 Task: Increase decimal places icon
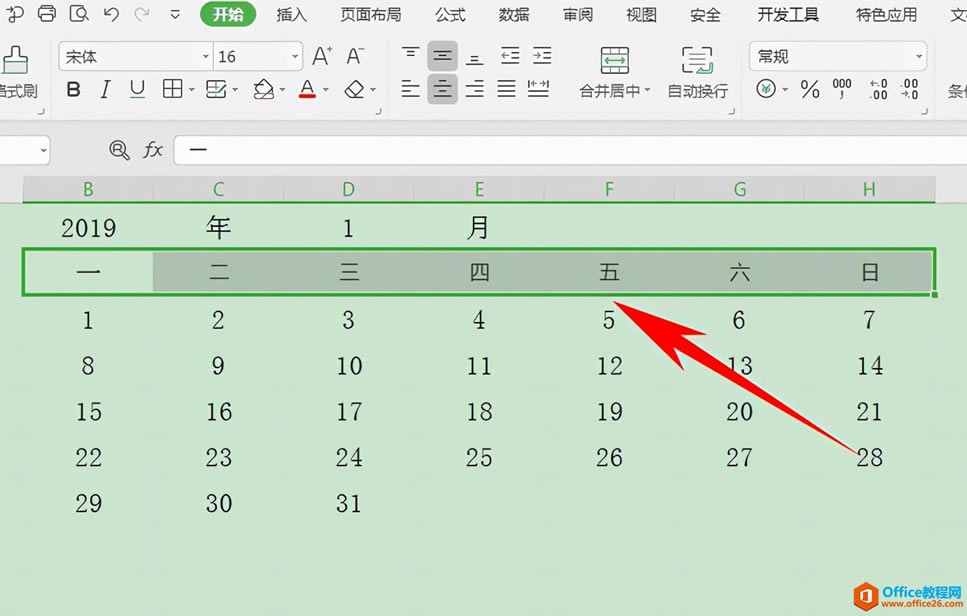pos(879,89)
